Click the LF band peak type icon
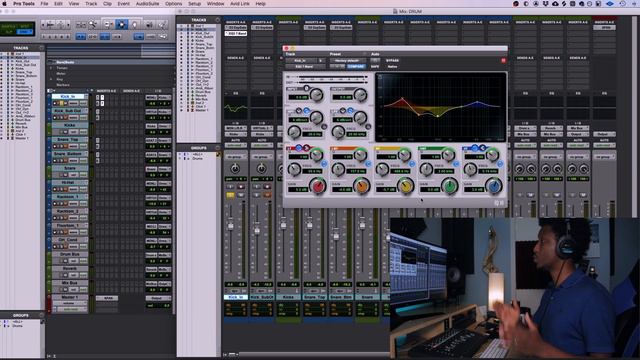Screen dimensions: 640x360 [x=299, y=147]
